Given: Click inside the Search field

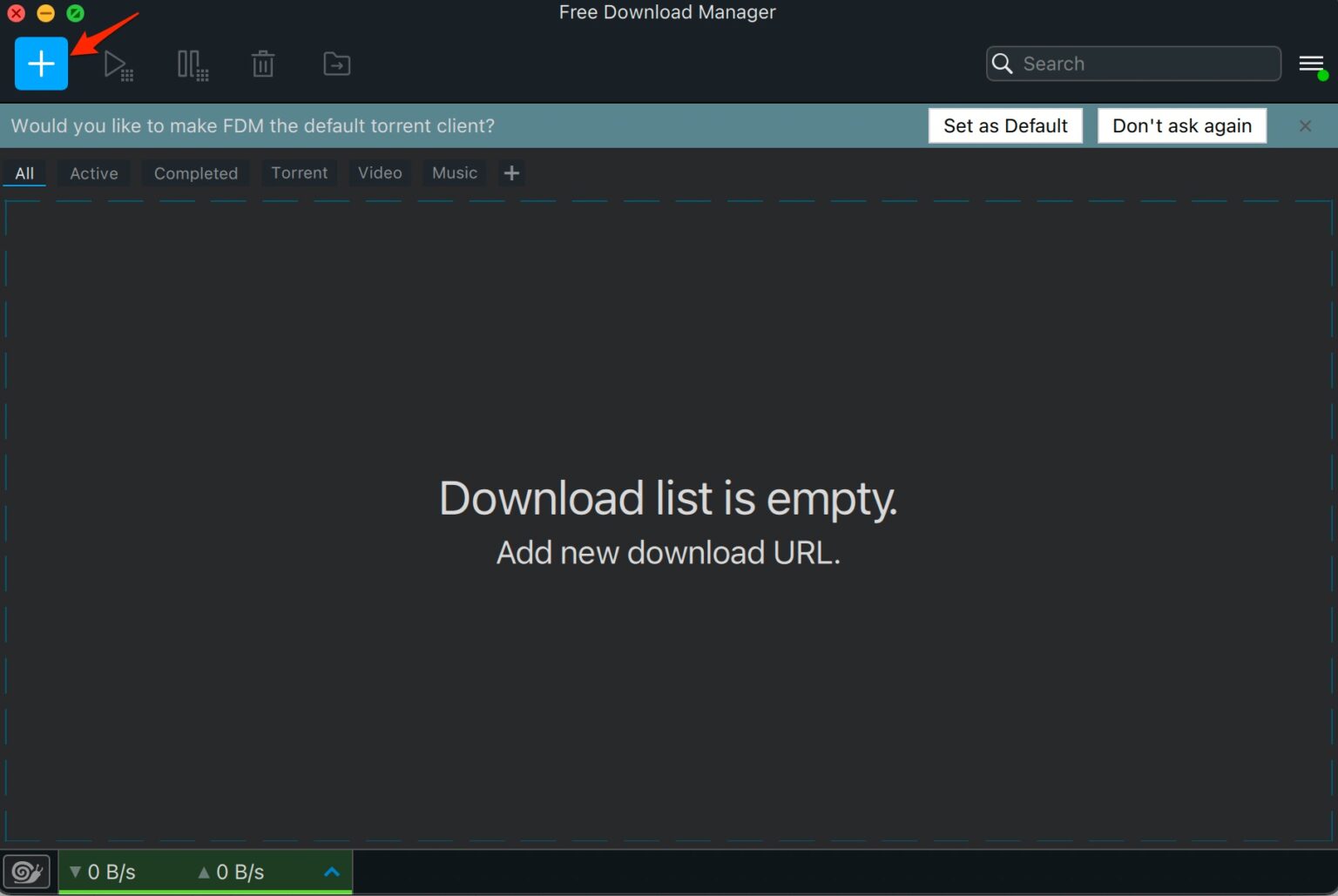Looking at the screenshot, I should [1132, 64].
